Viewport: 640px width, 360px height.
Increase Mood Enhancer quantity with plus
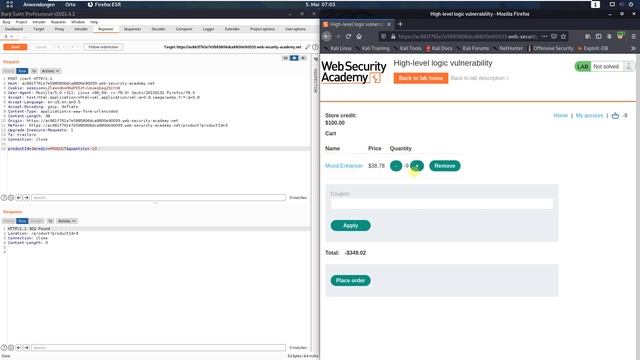[x=417, y=166]
